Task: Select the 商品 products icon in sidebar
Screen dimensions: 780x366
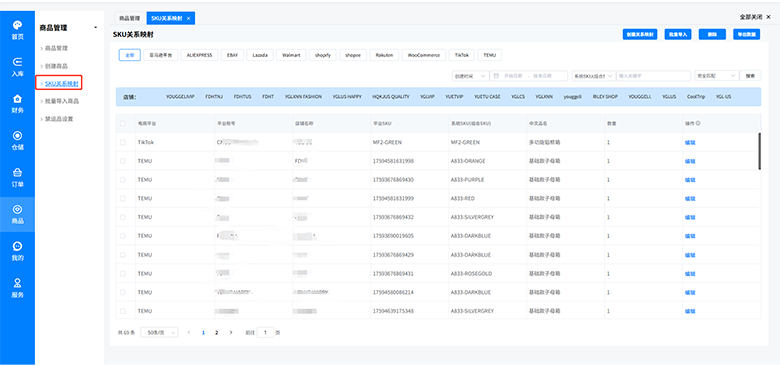Action: coord(17,209)
